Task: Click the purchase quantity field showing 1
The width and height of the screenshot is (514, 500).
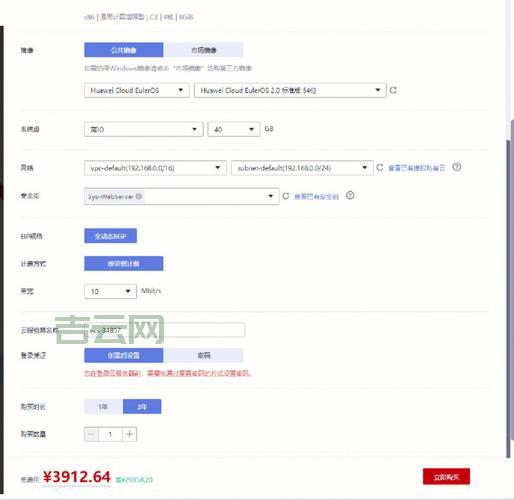Action: (110, 434)
